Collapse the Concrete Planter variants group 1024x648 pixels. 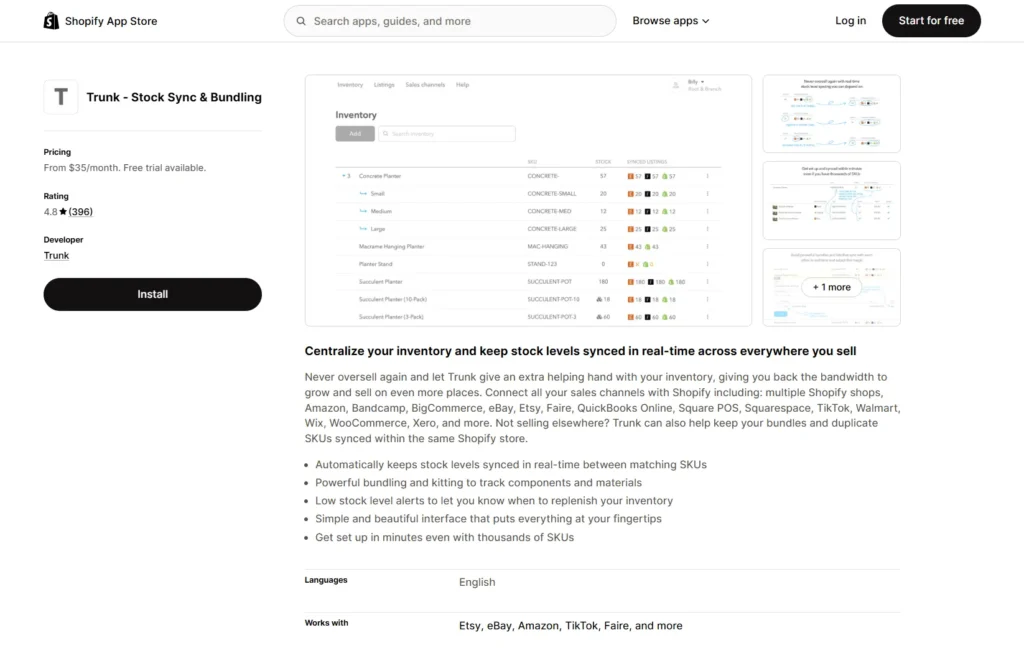pyautogui.click(x=343, y=176)
